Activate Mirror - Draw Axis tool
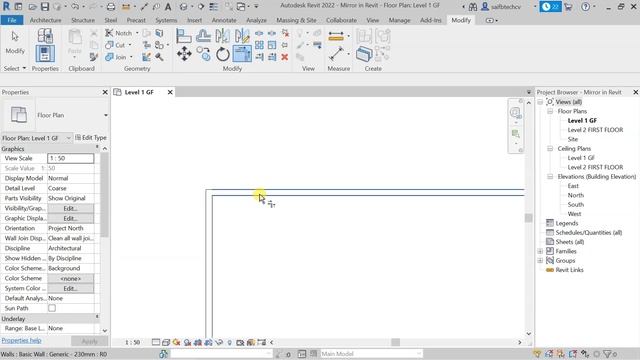 (242, 36)
